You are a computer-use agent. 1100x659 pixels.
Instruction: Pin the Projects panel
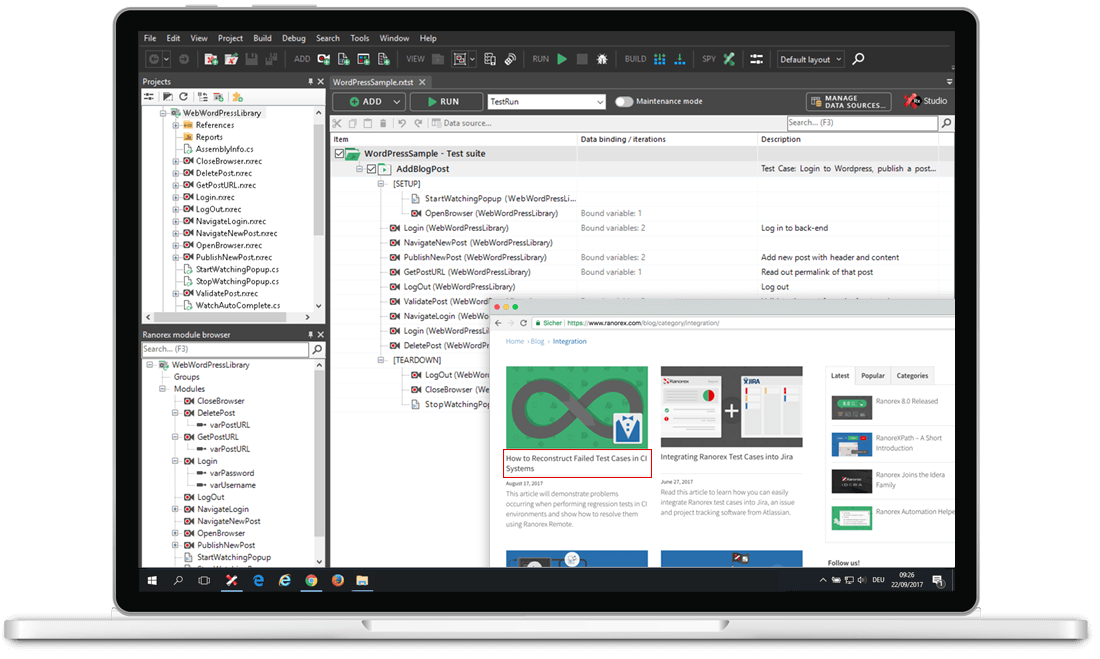point(310,81)
